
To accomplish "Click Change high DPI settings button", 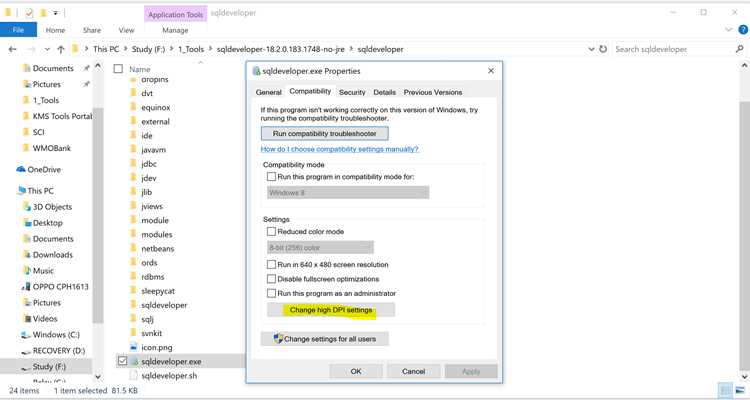I will click(x=331, y=310).
